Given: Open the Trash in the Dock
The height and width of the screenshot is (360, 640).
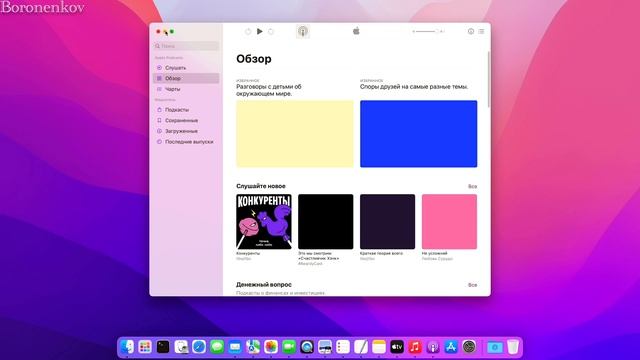Looking at the screenshot, I should 513,347.
